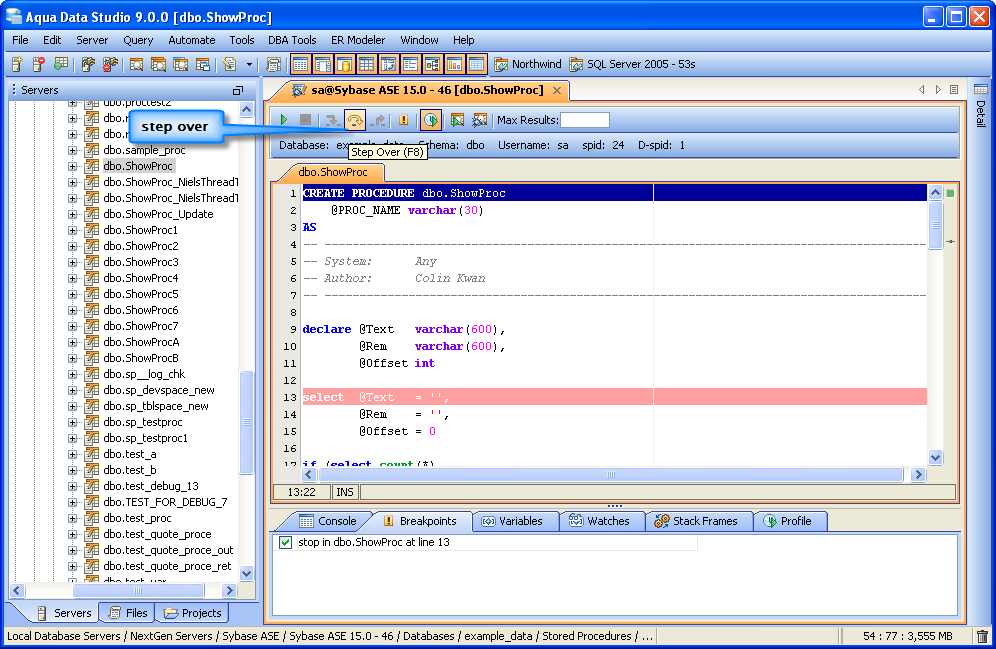Click the first server icon in main toolbar
996x649 pixels.
pos(18,64)
